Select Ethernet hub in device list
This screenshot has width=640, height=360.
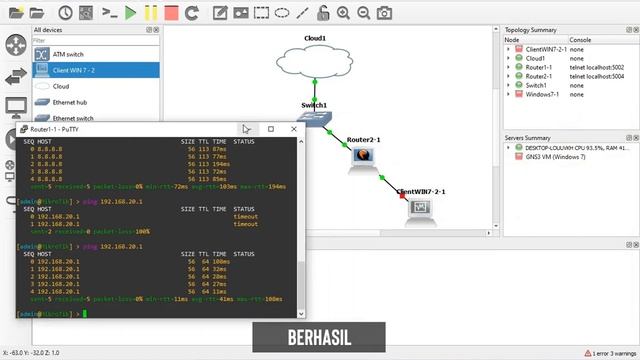(96, 102)
